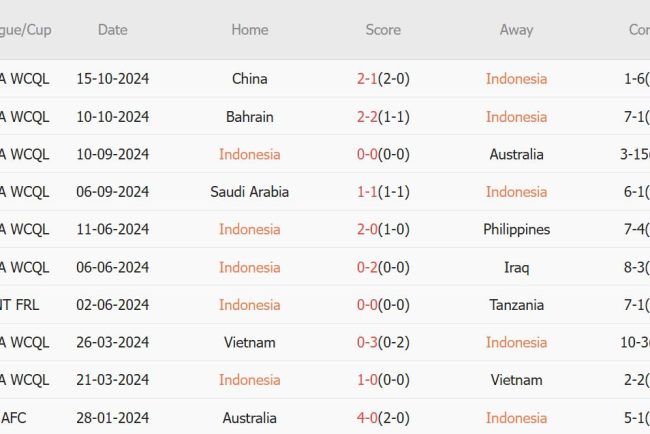Click the Away column header
Screen dimensions: 650x434
(516, 30)
